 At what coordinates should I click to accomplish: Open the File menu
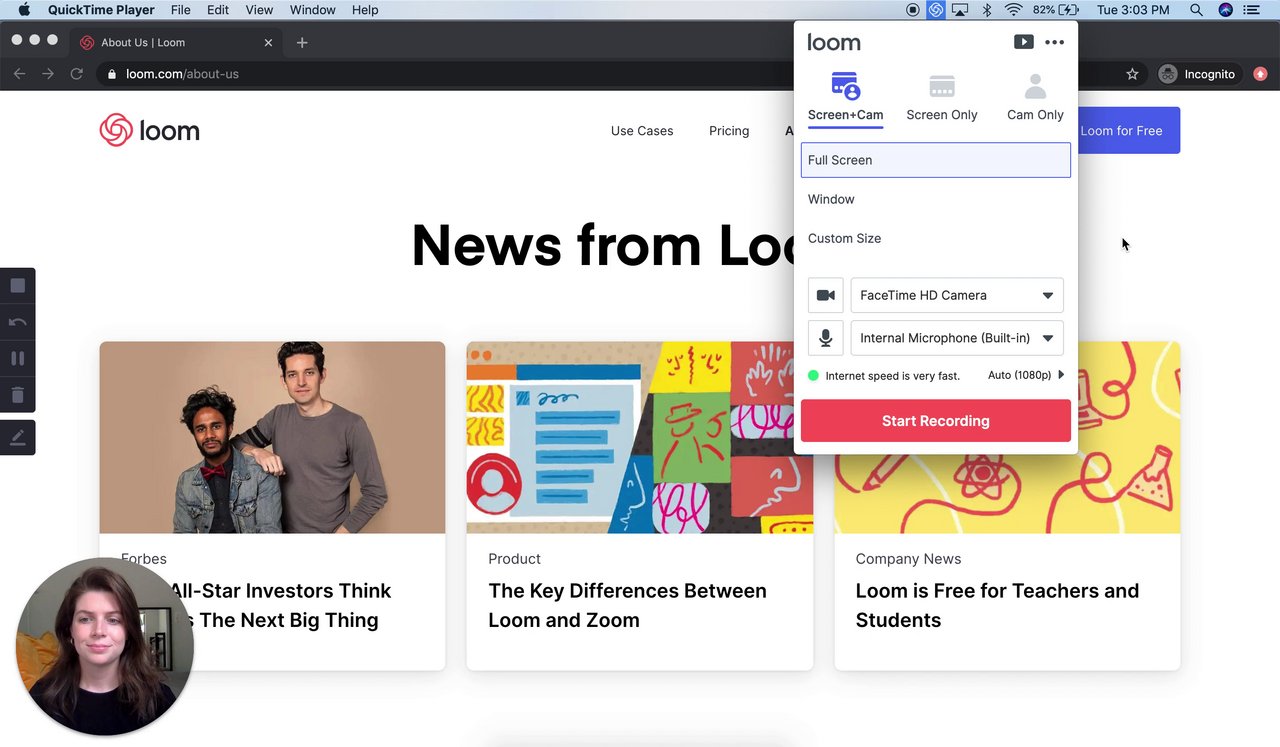(x=180, y=10)
